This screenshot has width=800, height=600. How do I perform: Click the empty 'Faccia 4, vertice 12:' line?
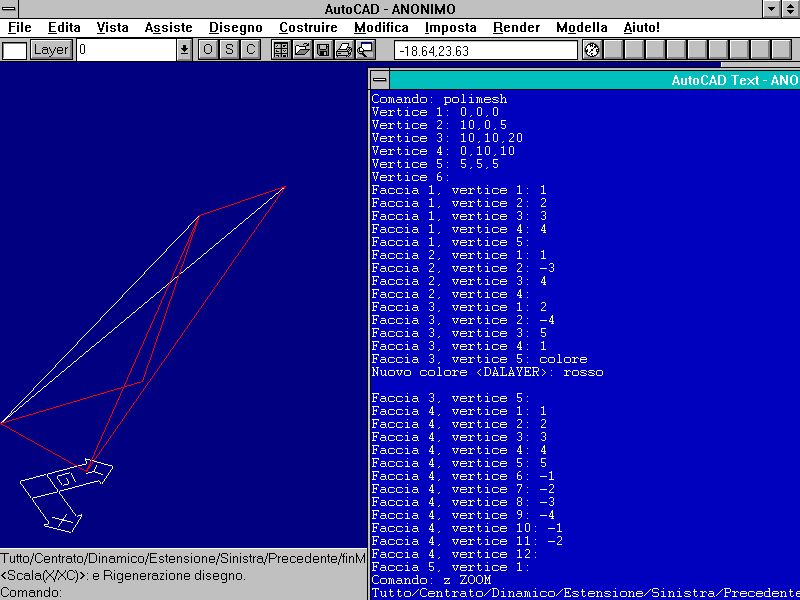455,555
